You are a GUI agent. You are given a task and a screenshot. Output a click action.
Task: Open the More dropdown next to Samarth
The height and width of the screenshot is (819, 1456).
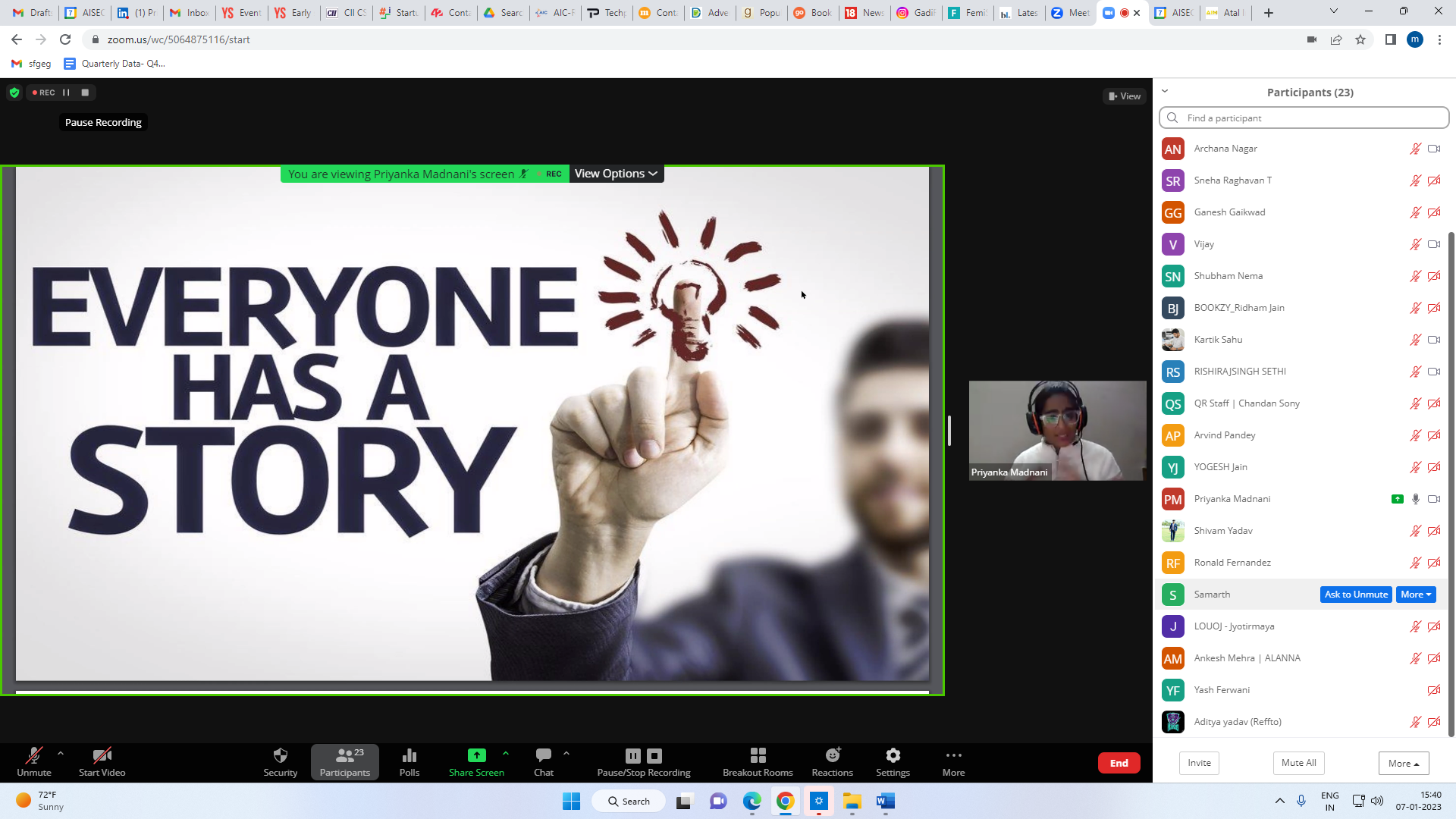pyautogui.click(x=1415, y=595)
